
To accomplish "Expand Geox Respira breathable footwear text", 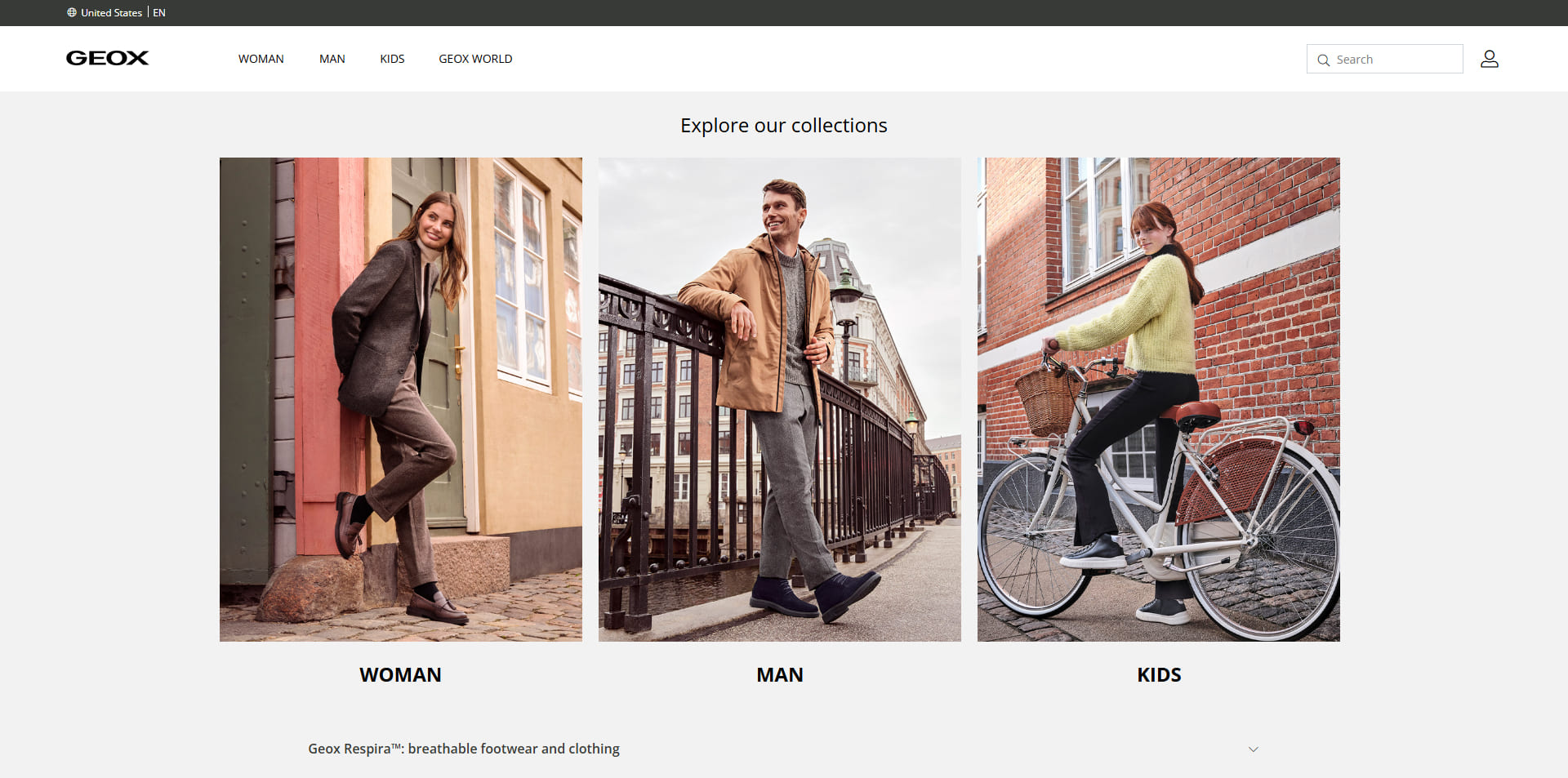I will (x=464, y=749).
